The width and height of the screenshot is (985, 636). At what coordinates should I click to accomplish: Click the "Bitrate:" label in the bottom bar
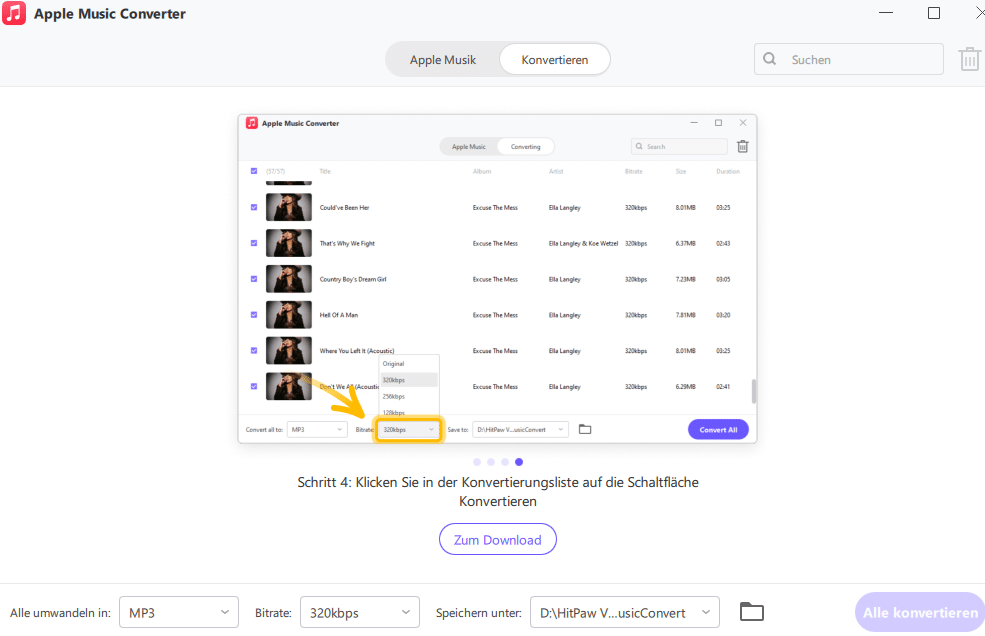tap(273, 613)
